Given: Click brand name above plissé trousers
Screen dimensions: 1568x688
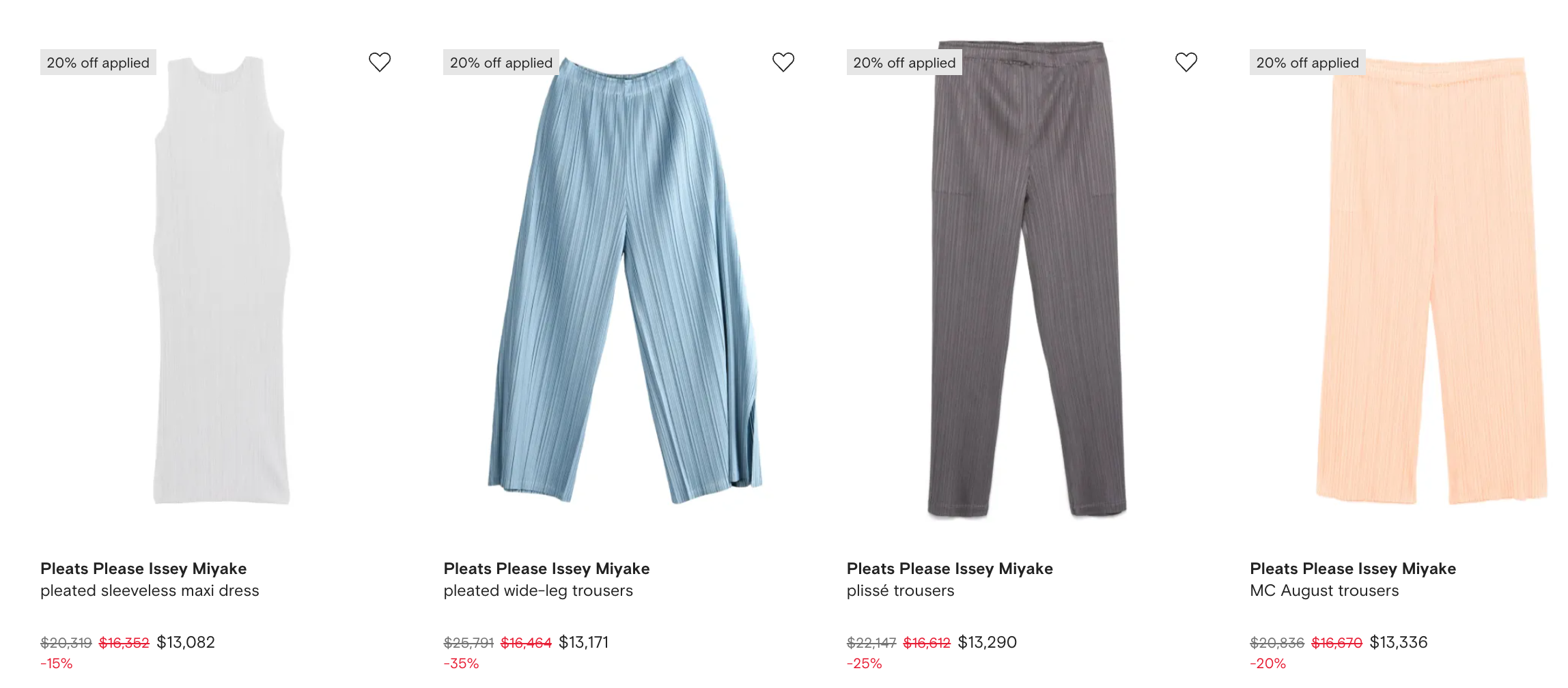Looking at the screenshot, I should pos(950,569).
